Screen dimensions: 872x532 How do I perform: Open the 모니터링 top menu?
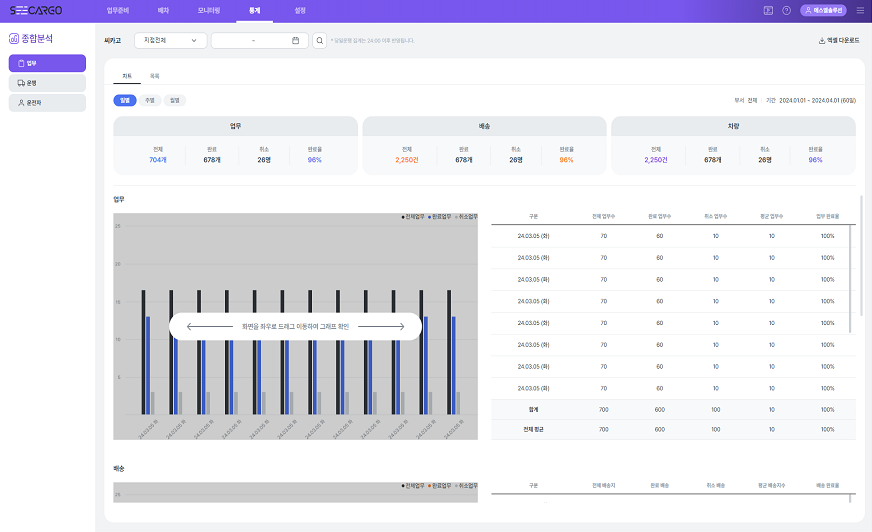209,10
